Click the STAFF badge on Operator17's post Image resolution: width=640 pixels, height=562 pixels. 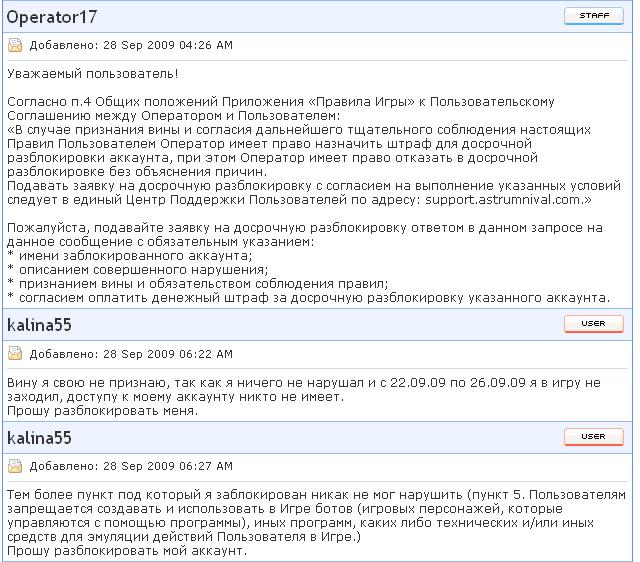click(593, 16)
